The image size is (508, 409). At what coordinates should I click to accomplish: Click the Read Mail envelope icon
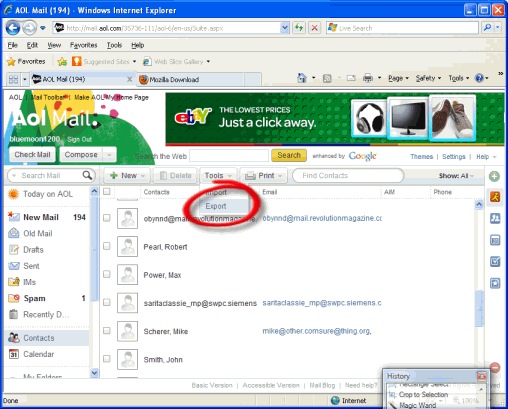pos(351,78)
